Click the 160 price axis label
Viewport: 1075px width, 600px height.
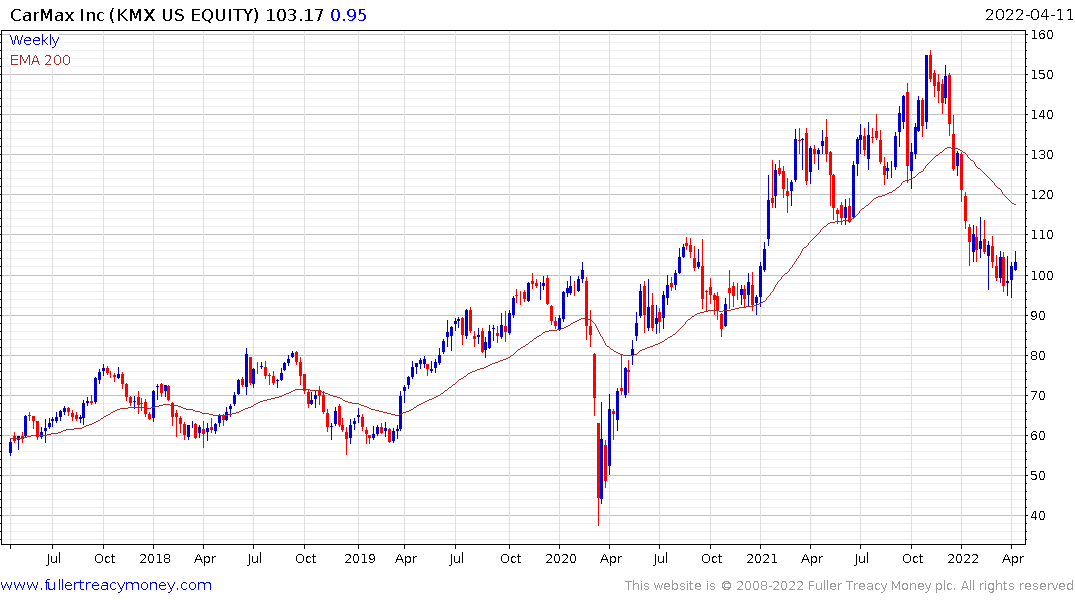click(1042, 35)
